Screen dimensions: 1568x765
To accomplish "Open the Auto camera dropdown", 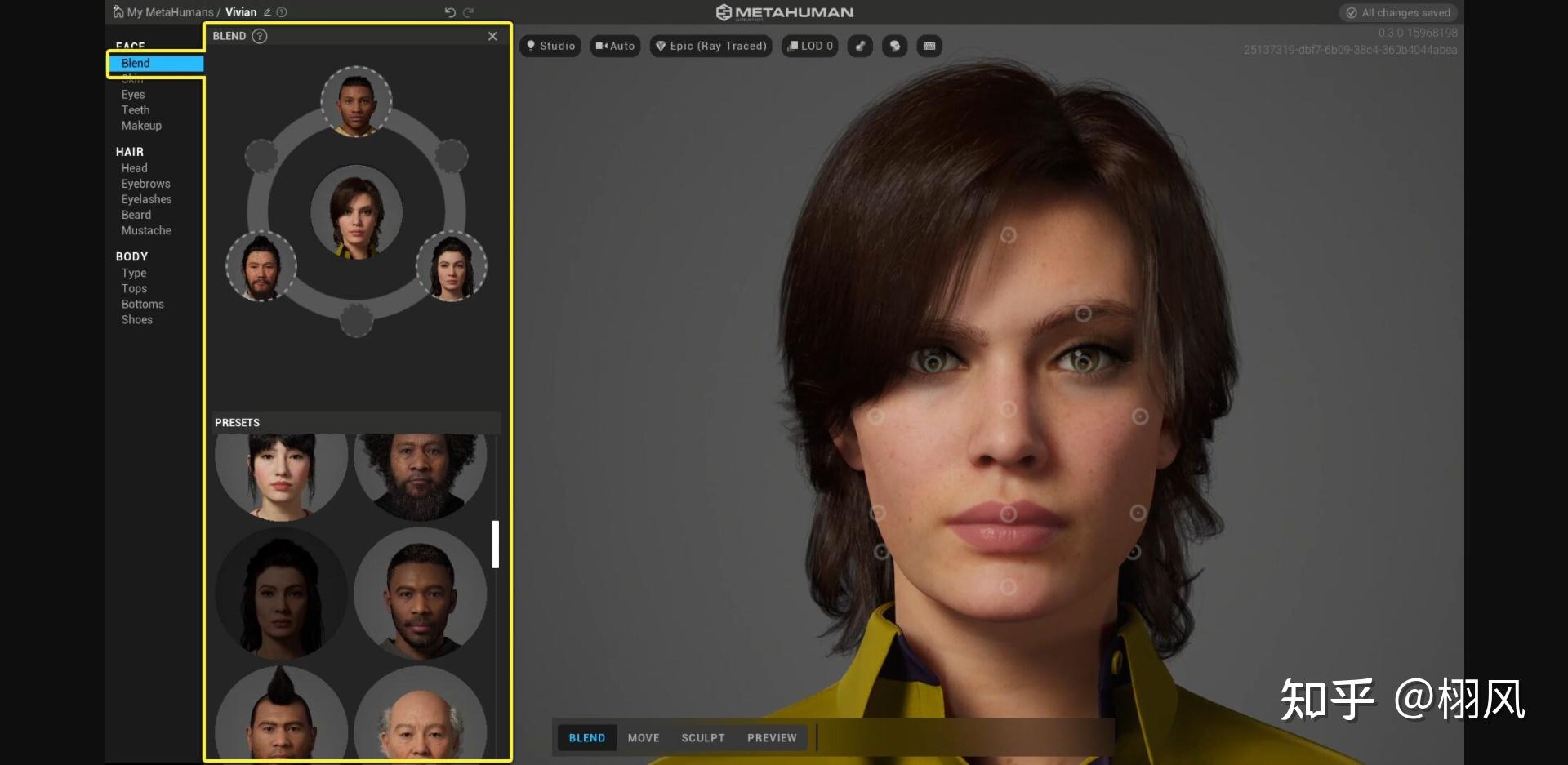I will coord(615,46).
